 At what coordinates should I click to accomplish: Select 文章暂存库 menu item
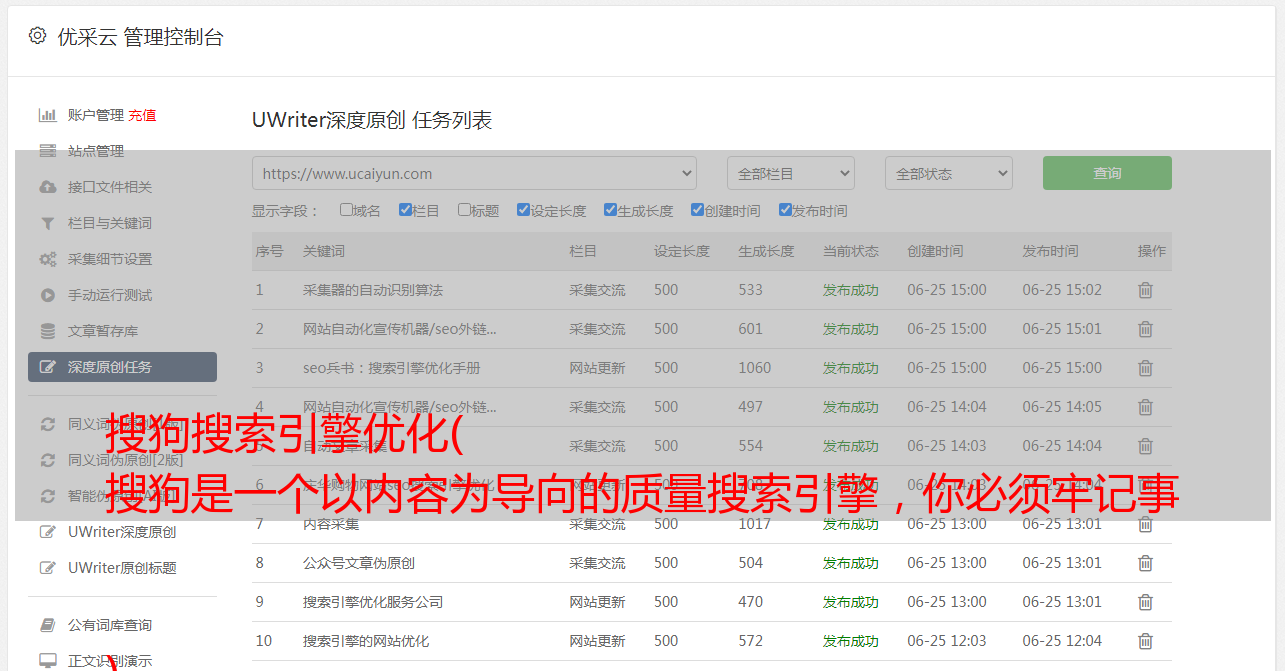(103, 331)
